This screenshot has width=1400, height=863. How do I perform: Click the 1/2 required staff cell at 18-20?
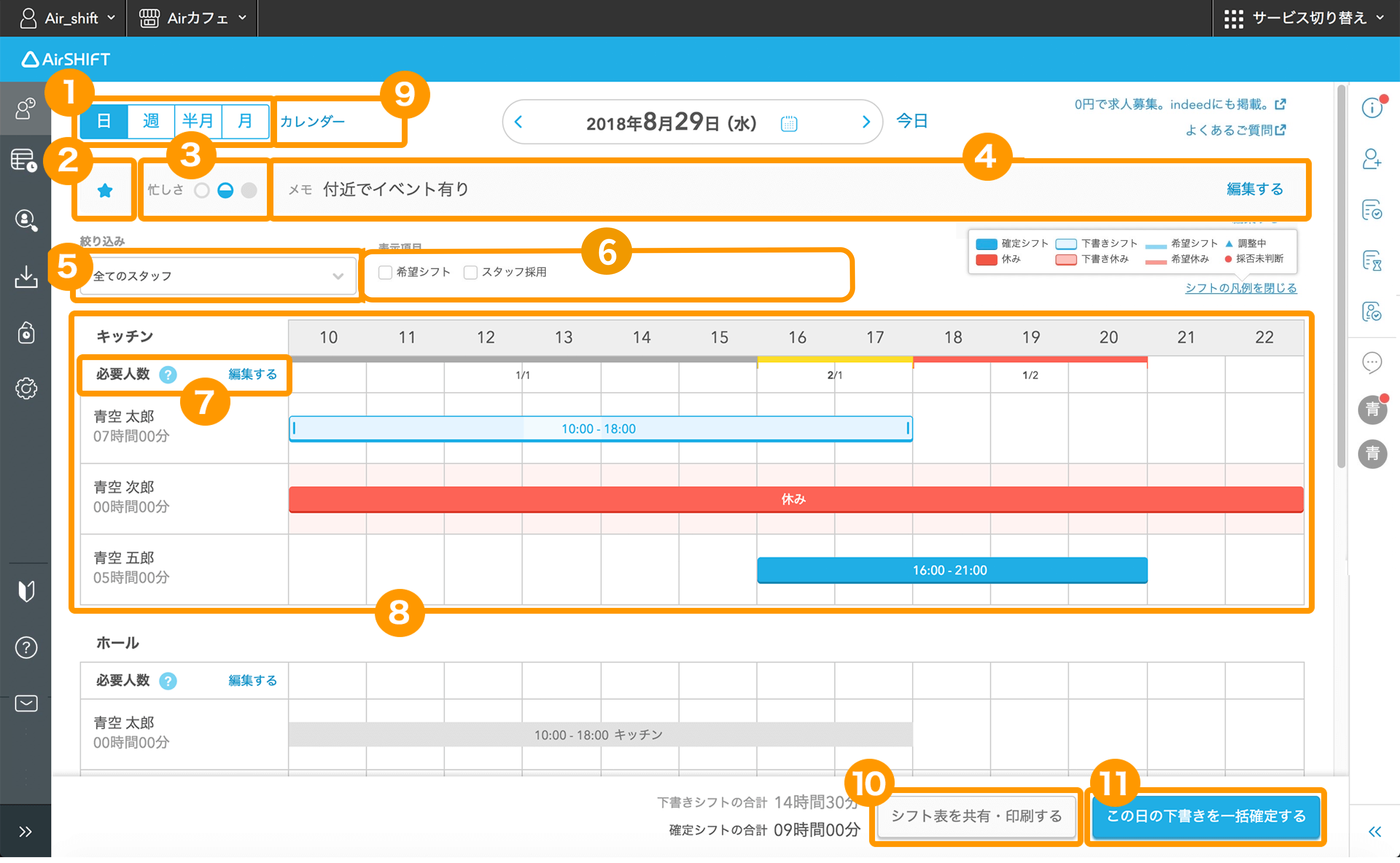(1030, 376)
